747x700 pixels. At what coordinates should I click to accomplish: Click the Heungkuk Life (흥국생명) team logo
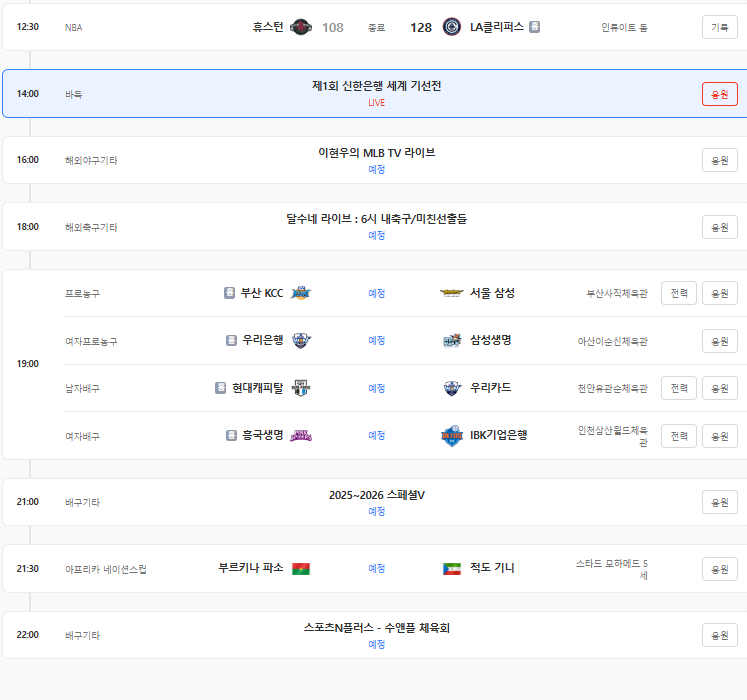pos(301,435)
